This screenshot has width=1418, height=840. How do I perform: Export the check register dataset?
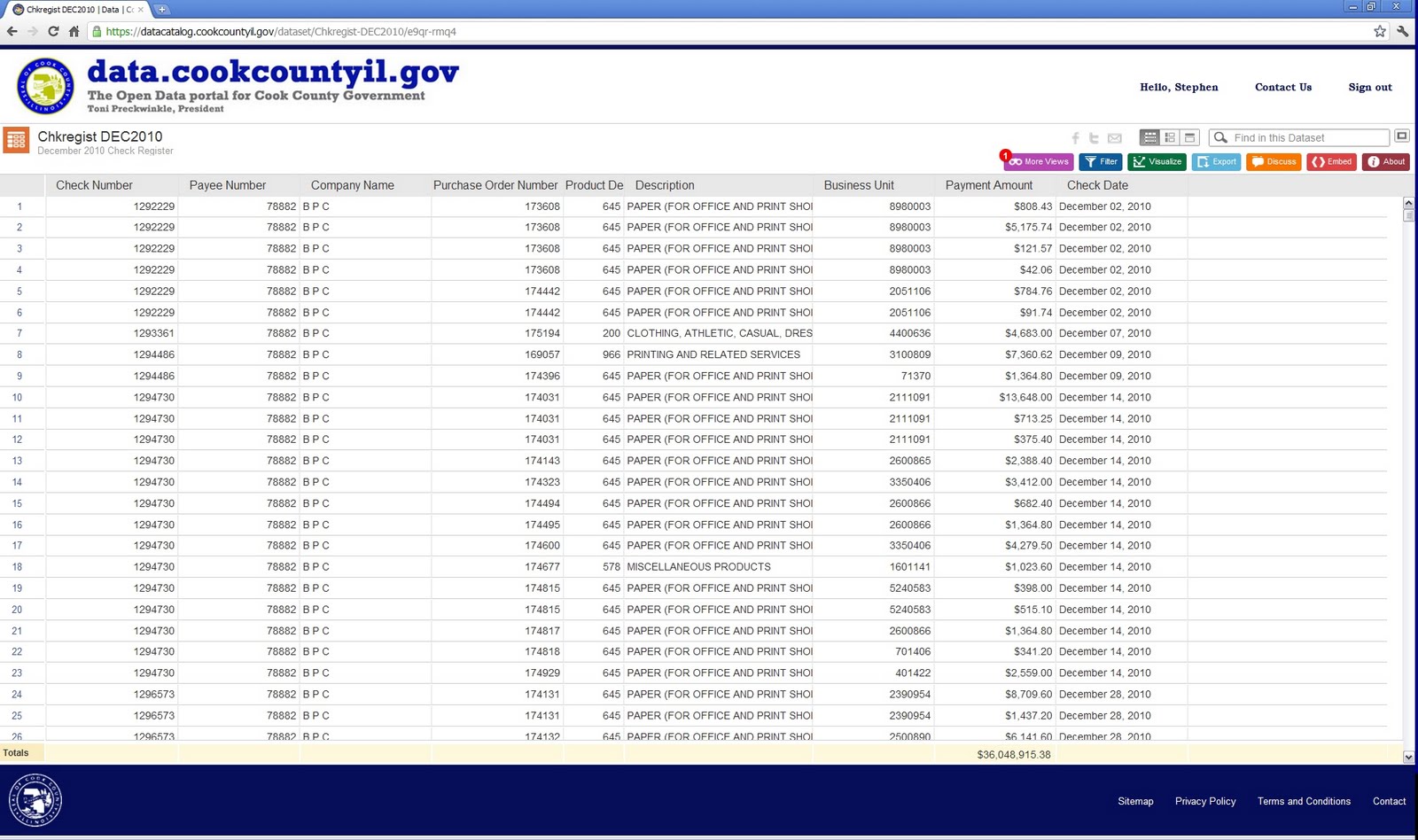(x=1216, y=161)
